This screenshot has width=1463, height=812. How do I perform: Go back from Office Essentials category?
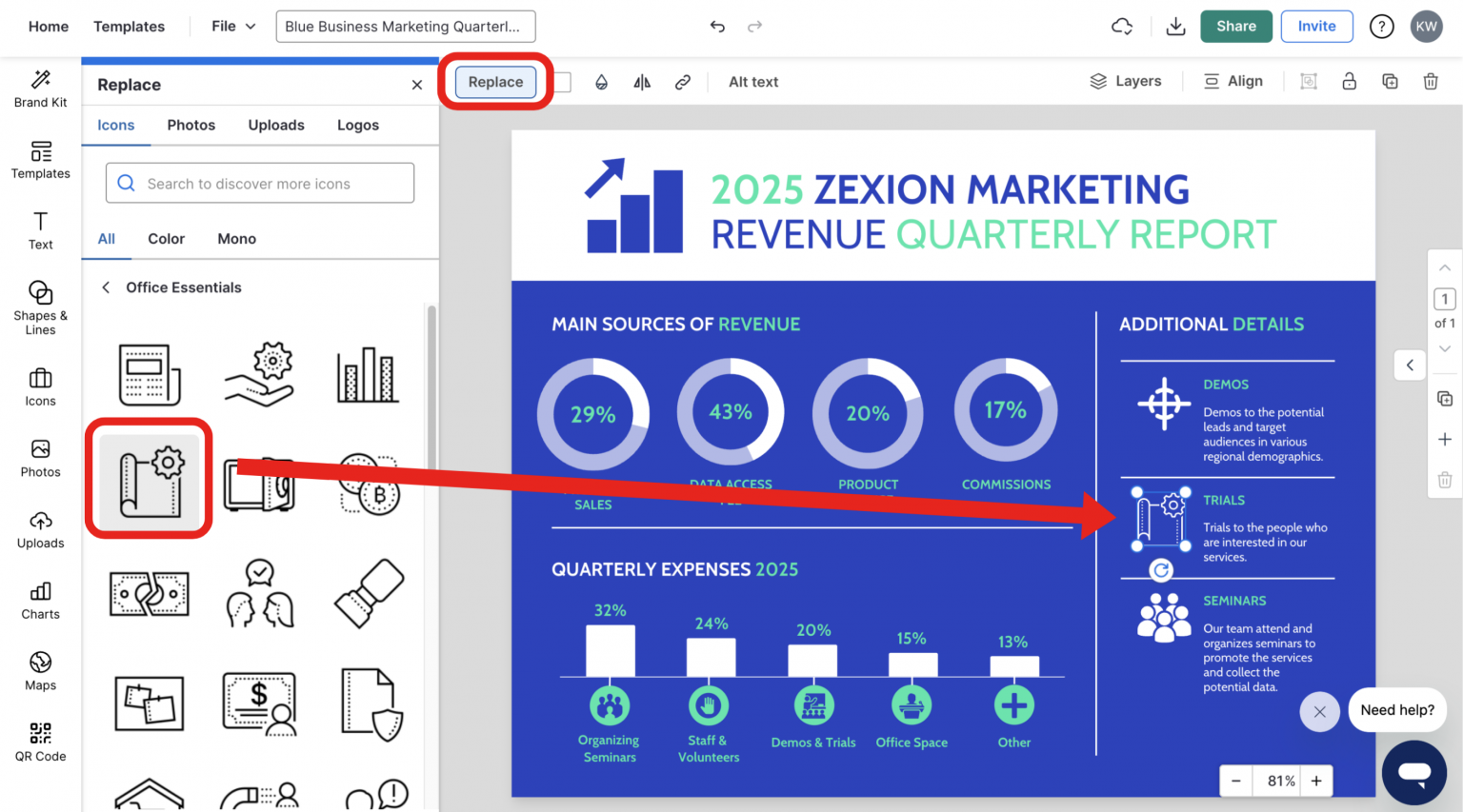[x=105, y=287]
